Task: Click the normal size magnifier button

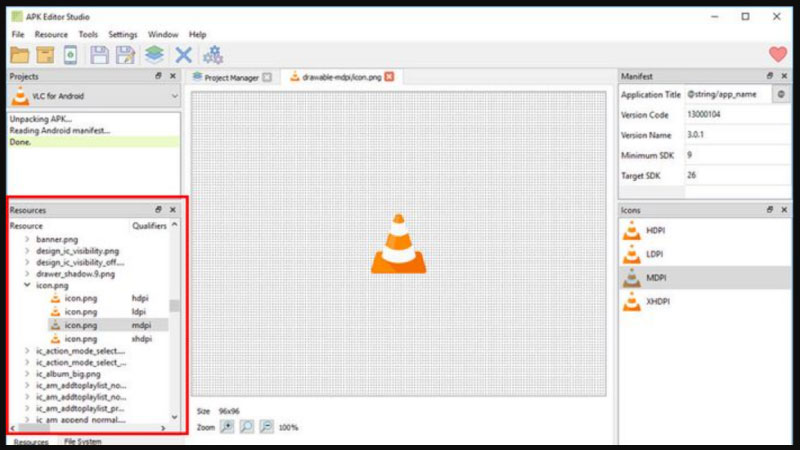Action: click(x=246, y=427)
